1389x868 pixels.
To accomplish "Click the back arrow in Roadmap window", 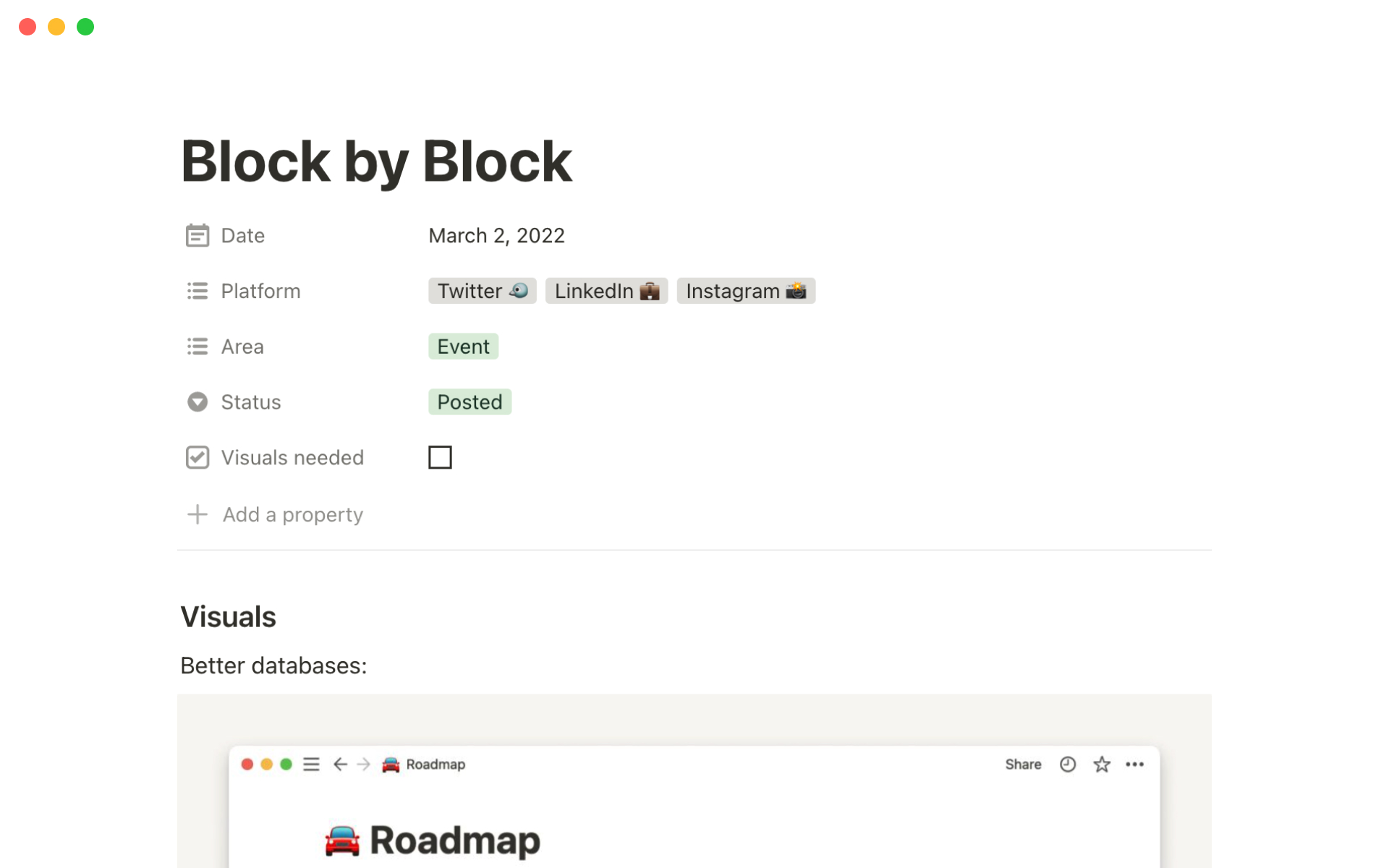I will pyautogui.click(x=340, y=765).
